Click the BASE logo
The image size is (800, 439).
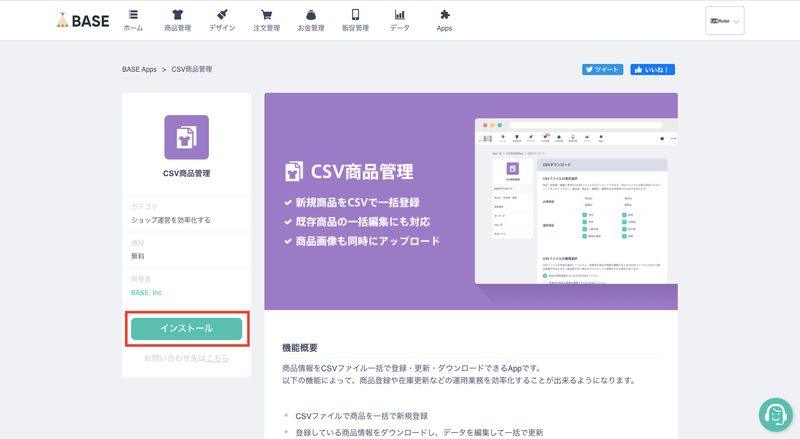tap(83, 20)
